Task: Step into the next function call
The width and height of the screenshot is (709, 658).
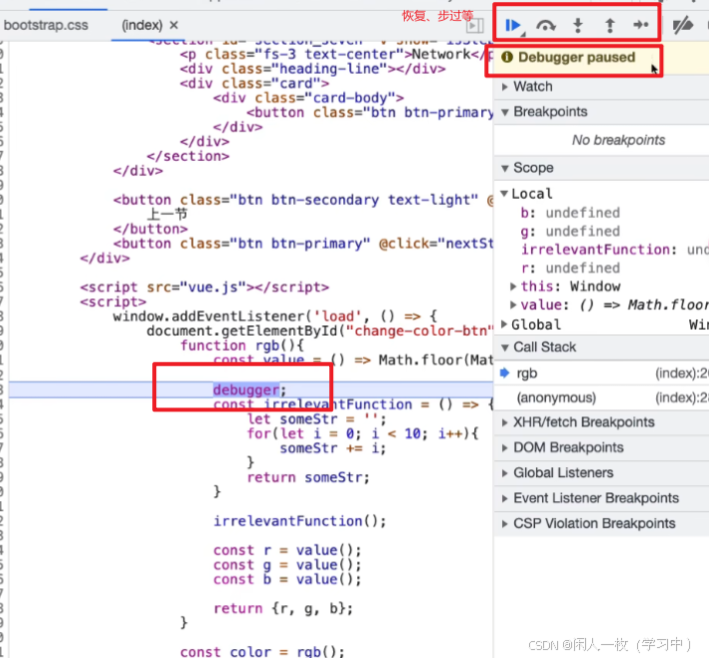Action: click(577, 25)
